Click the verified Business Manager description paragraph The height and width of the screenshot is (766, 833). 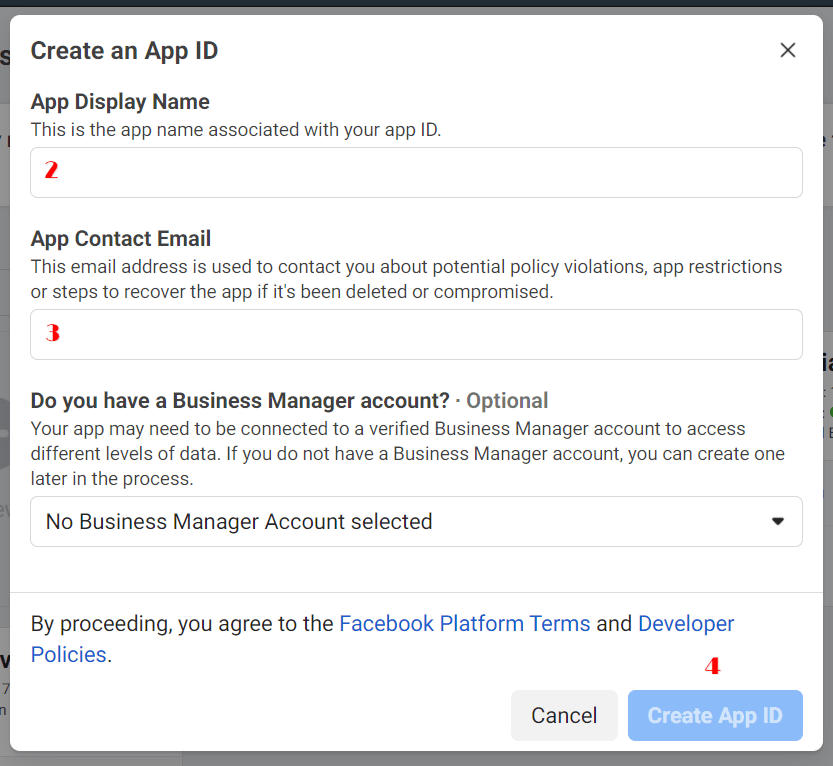pos(407,454)
